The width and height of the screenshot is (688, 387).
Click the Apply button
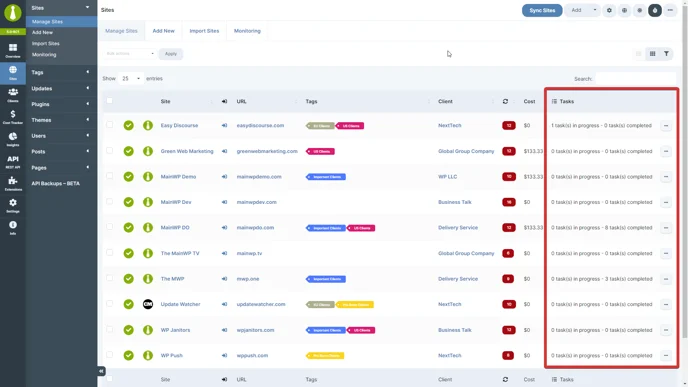coord(171,54)
